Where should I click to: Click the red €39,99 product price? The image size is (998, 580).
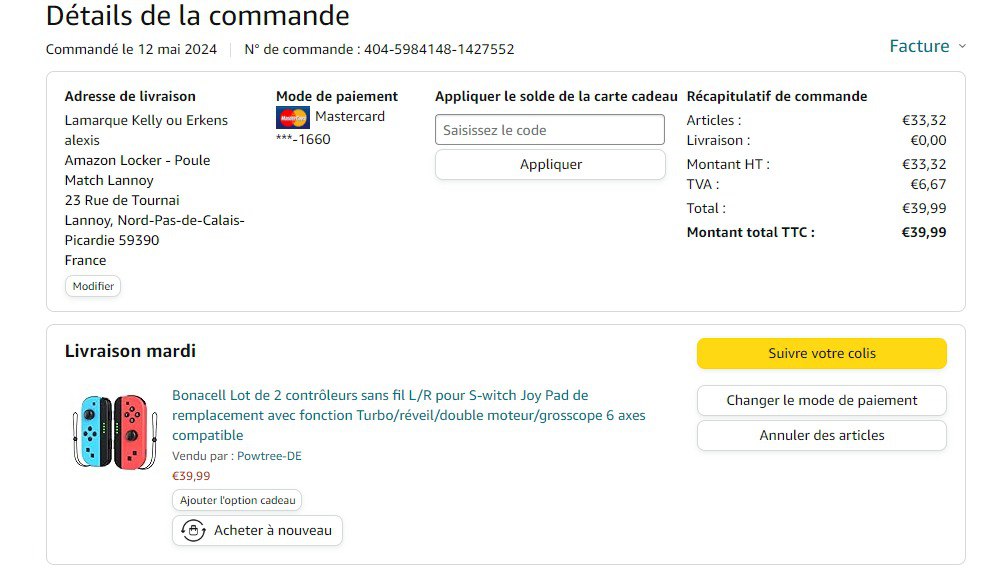[x=191, y=476]
